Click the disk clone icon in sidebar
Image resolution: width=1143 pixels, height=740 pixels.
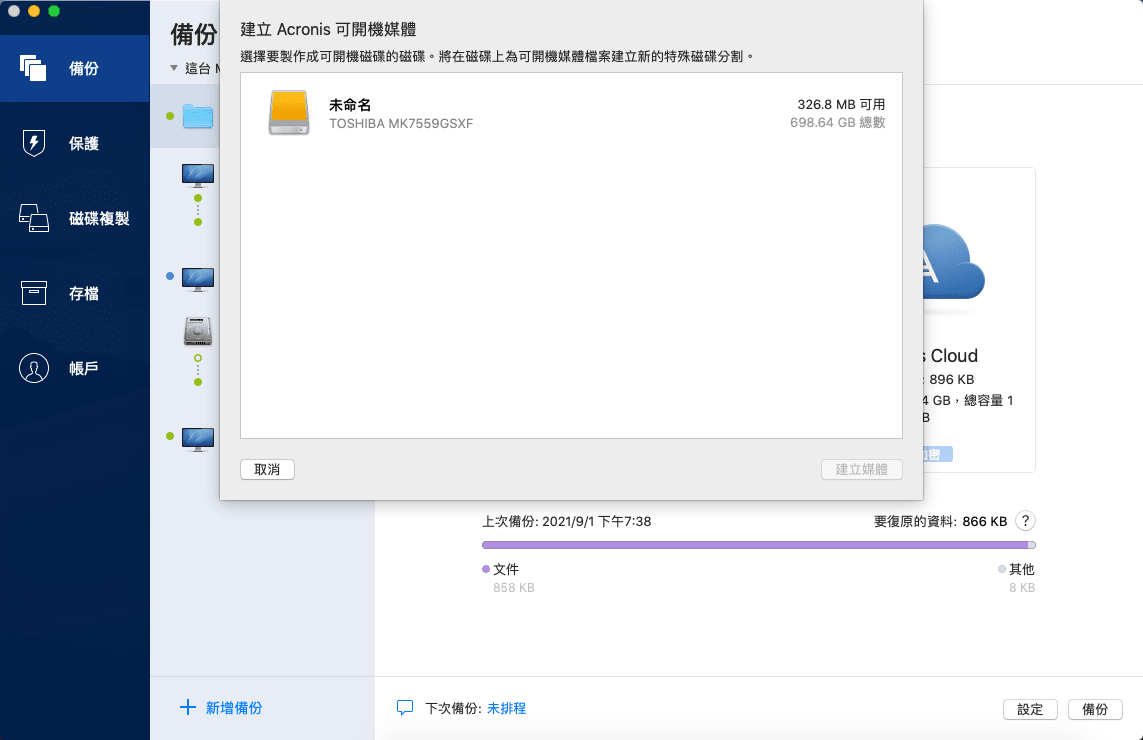click(x=34, y=218)
